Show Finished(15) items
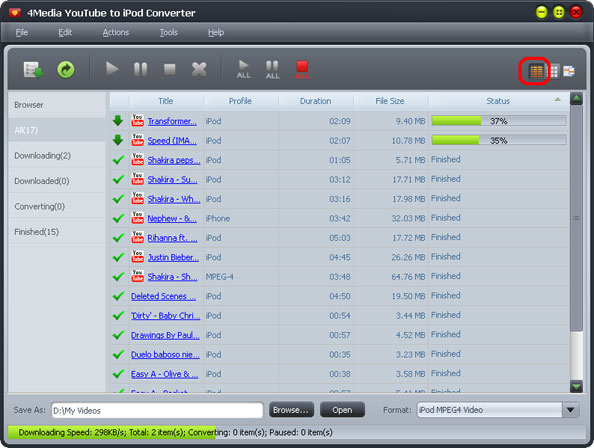594x448 pixels. (57, 231)
